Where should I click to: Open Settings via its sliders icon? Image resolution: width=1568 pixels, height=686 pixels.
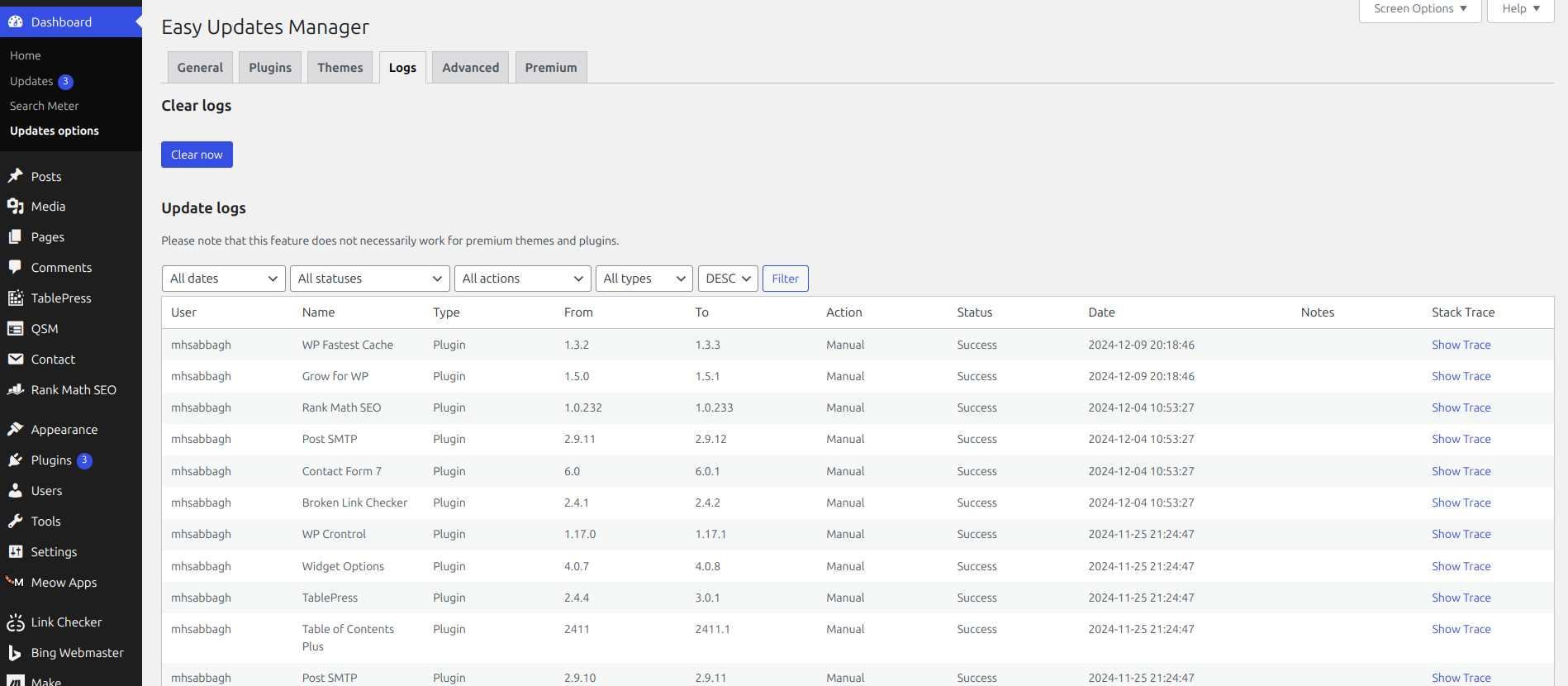point(15,551)
